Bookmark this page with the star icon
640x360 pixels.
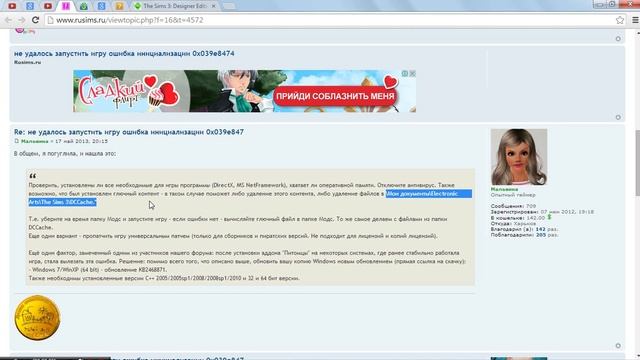point(620,20)
